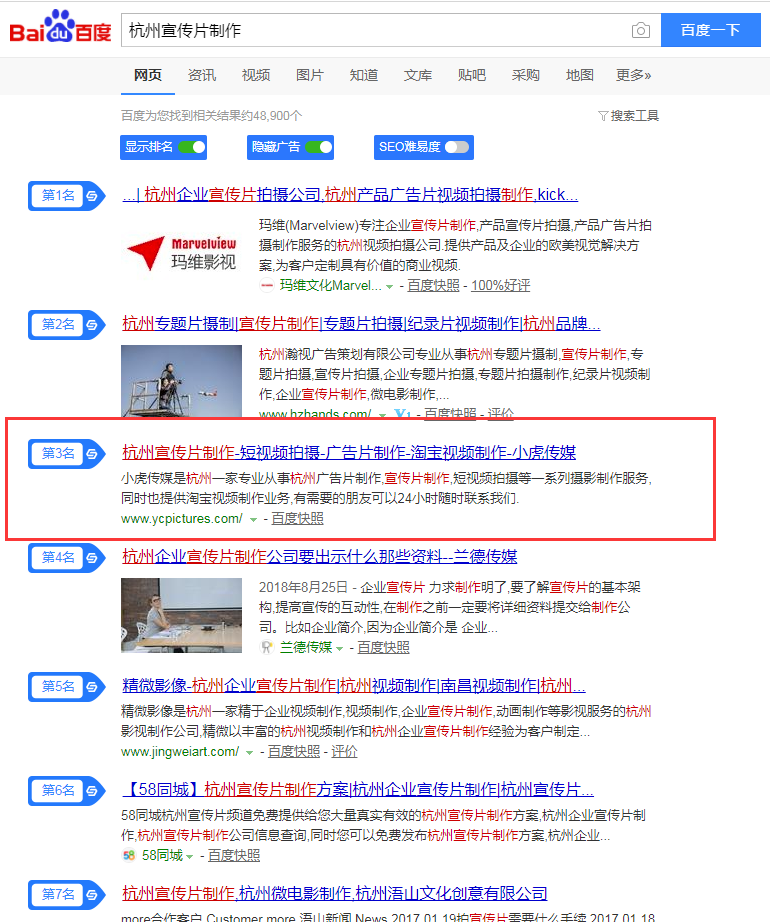Open 【58同城】 result title link

[x=358, y=789]
